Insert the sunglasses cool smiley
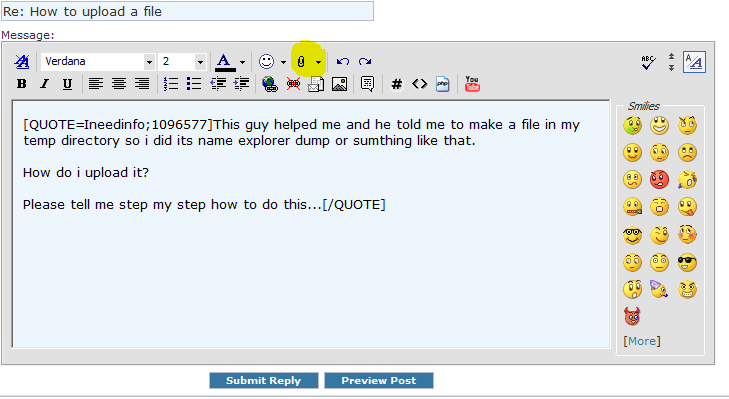Screen dimensions: 729x399 point(687,263)
